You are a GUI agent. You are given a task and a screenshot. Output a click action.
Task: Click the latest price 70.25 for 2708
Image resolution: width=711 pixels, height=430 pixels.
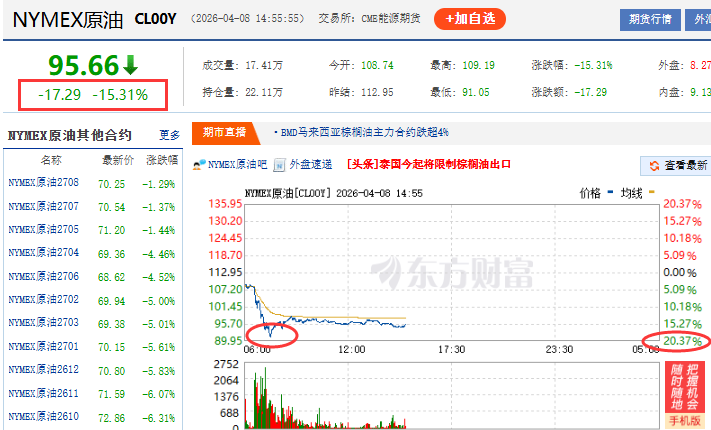click(x=111, y=184)
